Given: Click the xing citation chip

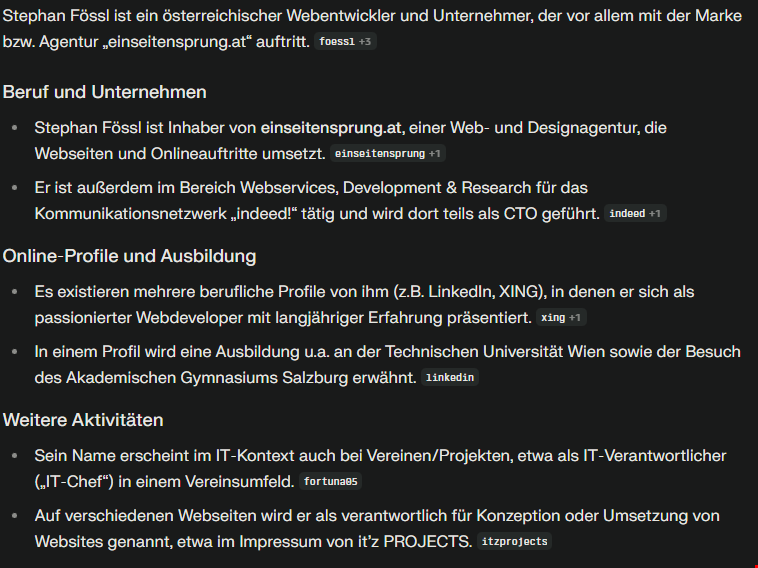Looking at the screenshot, I should 561,318.
